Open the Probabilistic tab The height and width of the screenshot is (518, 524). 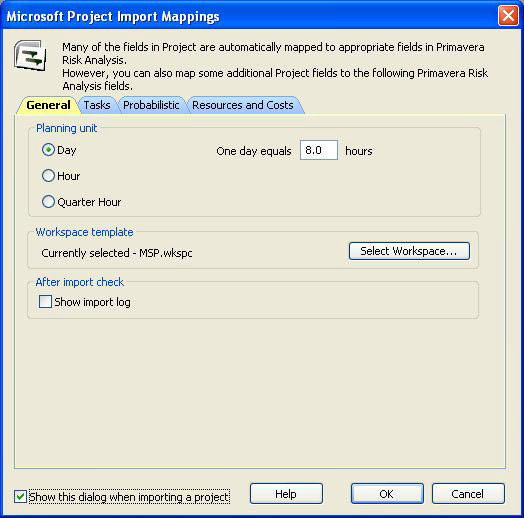tap(151, 105)
